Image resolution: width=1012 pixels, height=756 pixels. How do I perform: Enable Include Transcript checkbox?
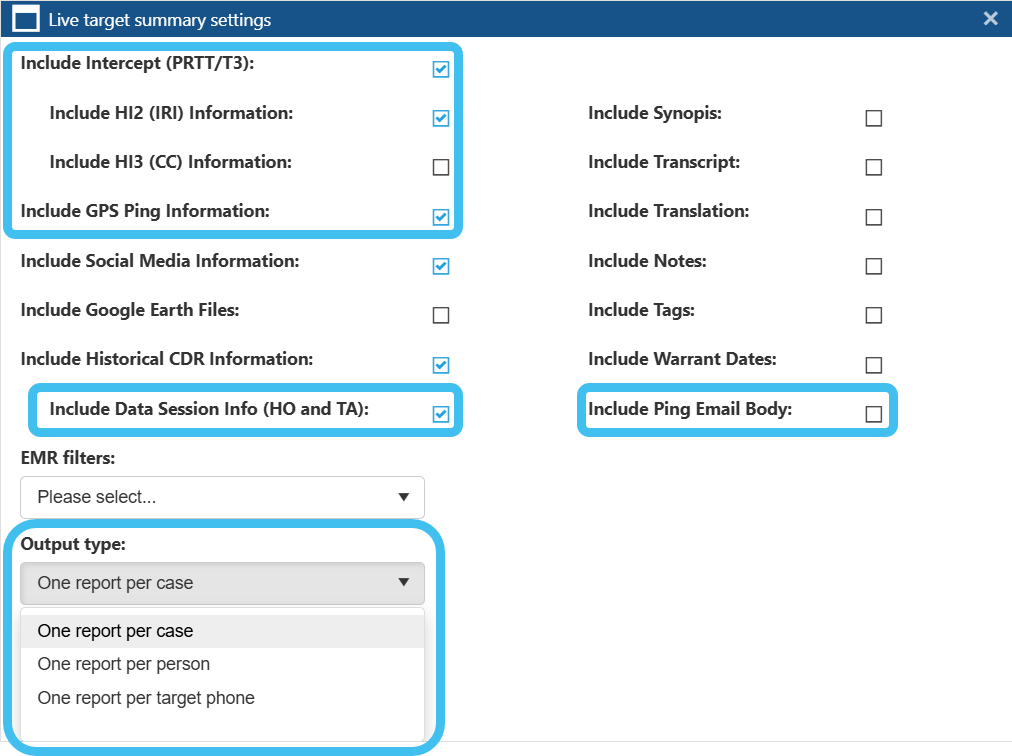click(874, 167)
